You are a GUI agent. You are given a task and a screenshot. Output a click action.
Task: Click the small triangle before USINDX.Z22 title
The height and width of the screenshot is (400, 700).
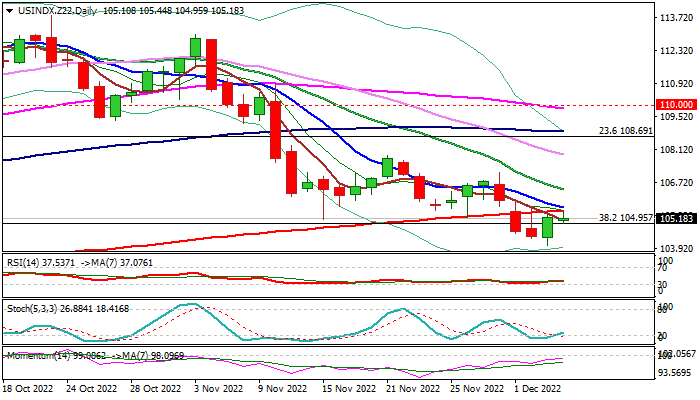(6, 7)
